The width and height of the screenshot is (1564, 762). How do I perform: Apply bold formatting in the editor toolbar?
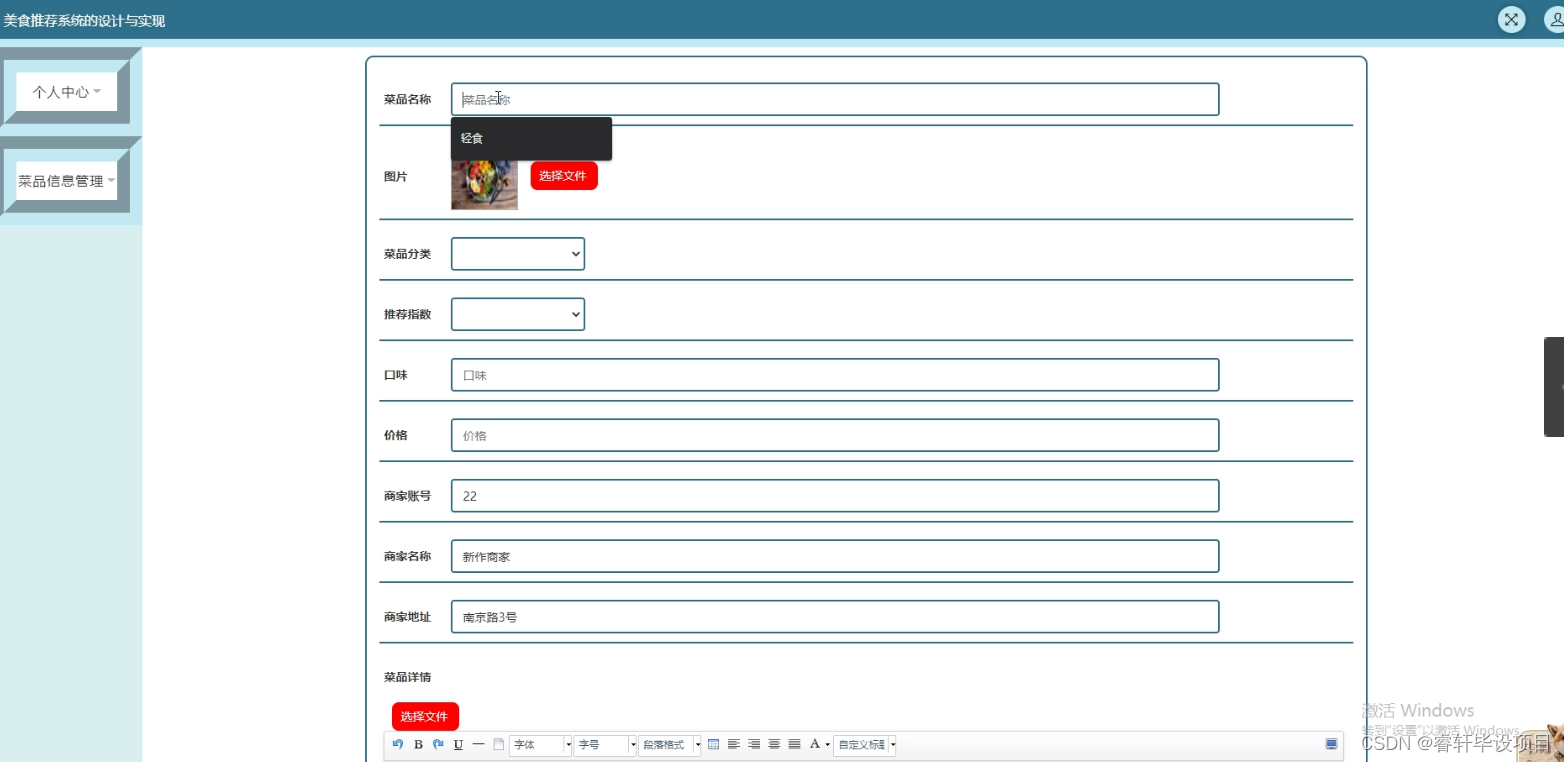(419, 744)
